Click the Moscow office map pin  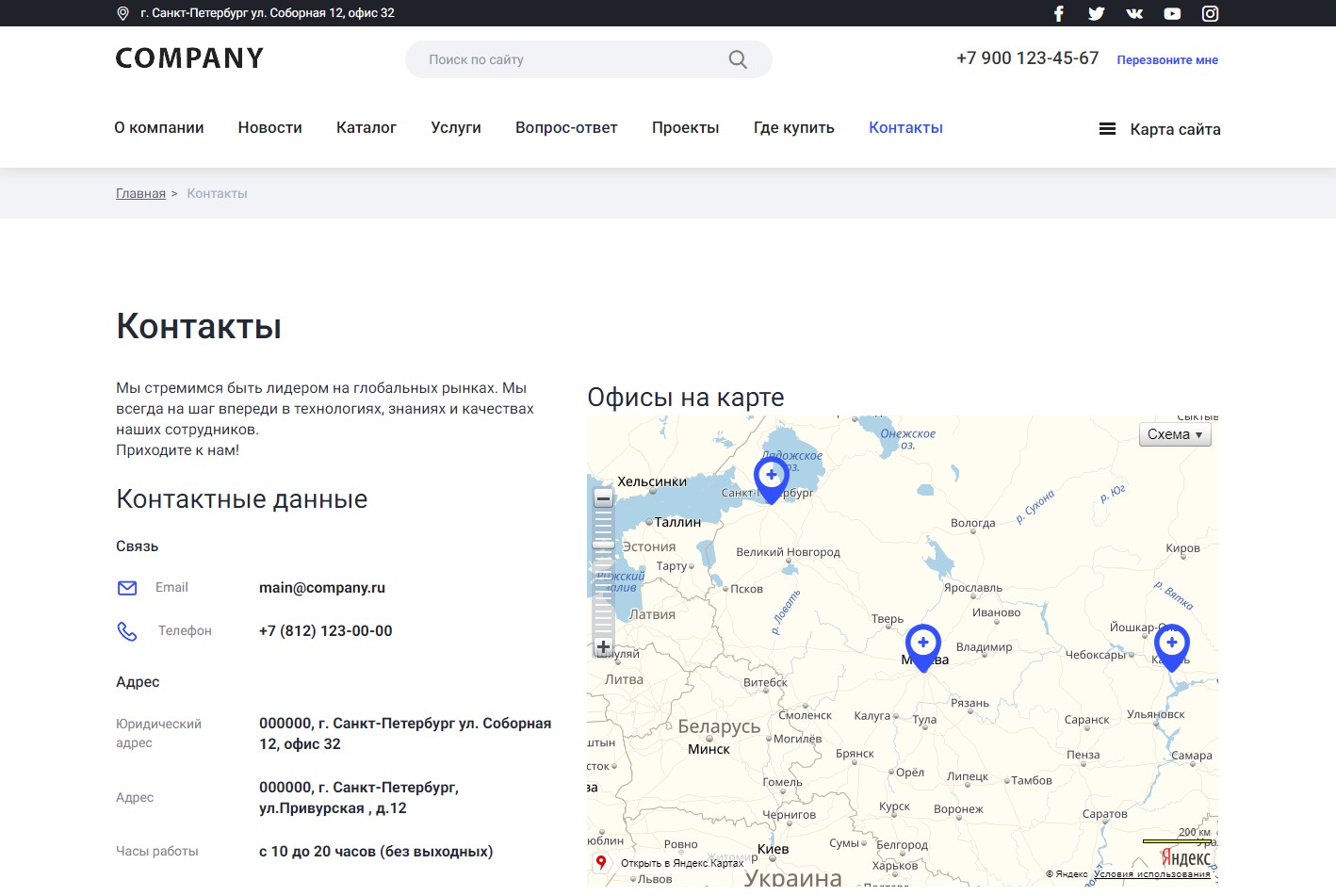coord(922,644)
